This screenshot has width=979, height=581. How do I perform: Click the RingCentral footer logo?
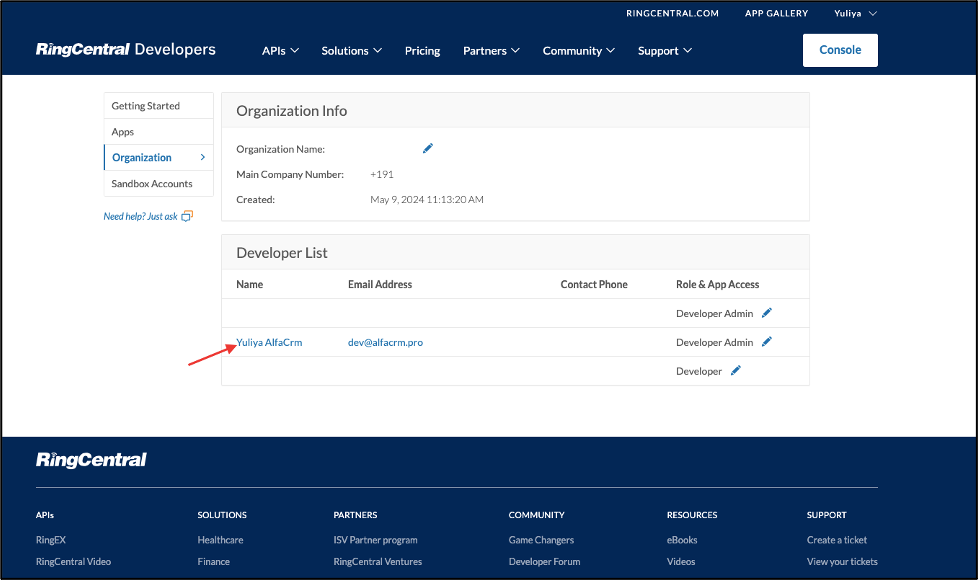tap(91, 460)
